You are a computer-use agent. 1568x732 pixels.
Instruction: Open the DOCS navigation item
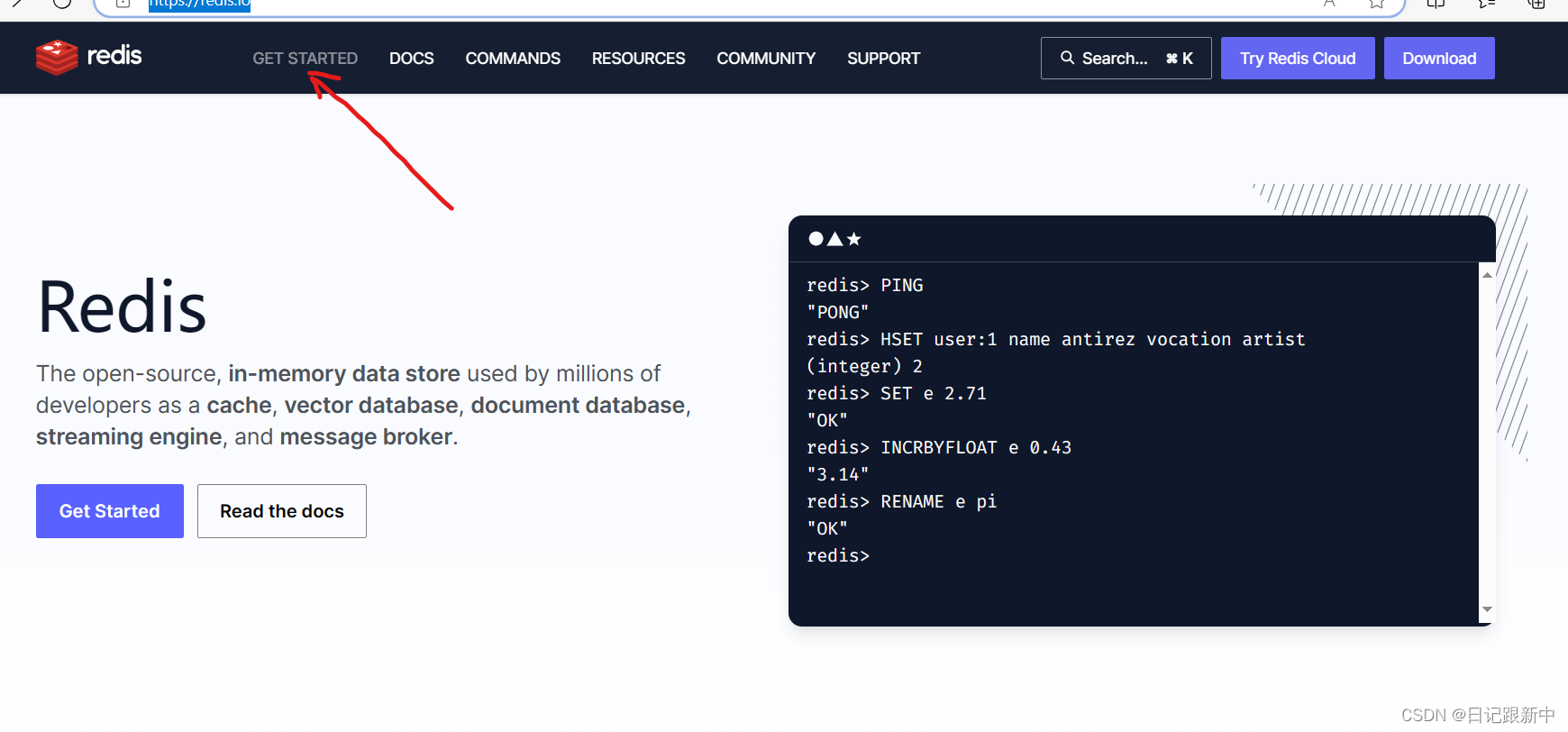(x=412, y=59)
